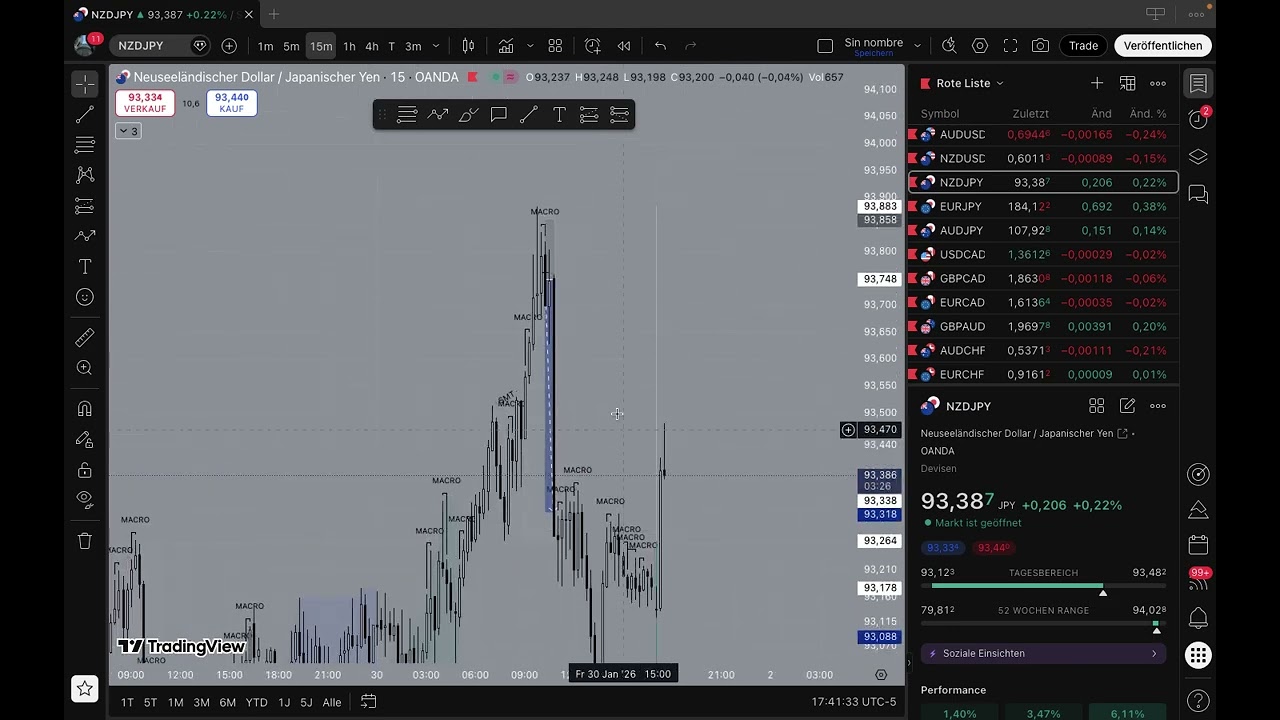This screenshot has height=720, width=1280.
Task: Toggle stay-in-drawing-mode pencil lock
Action: click(85, 439)
